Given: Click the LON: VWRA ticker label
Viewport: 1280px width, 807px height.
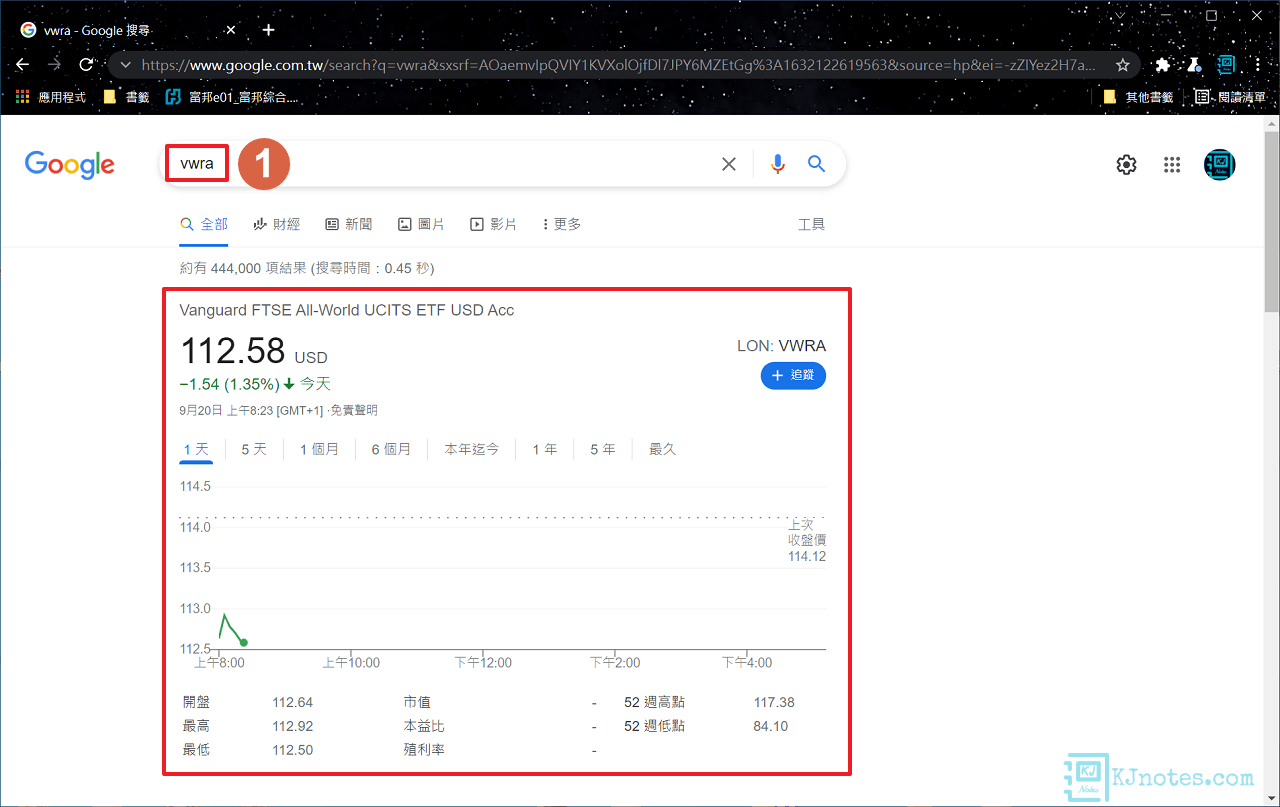Looking at the screenshot, I should (x=781, y=347).
